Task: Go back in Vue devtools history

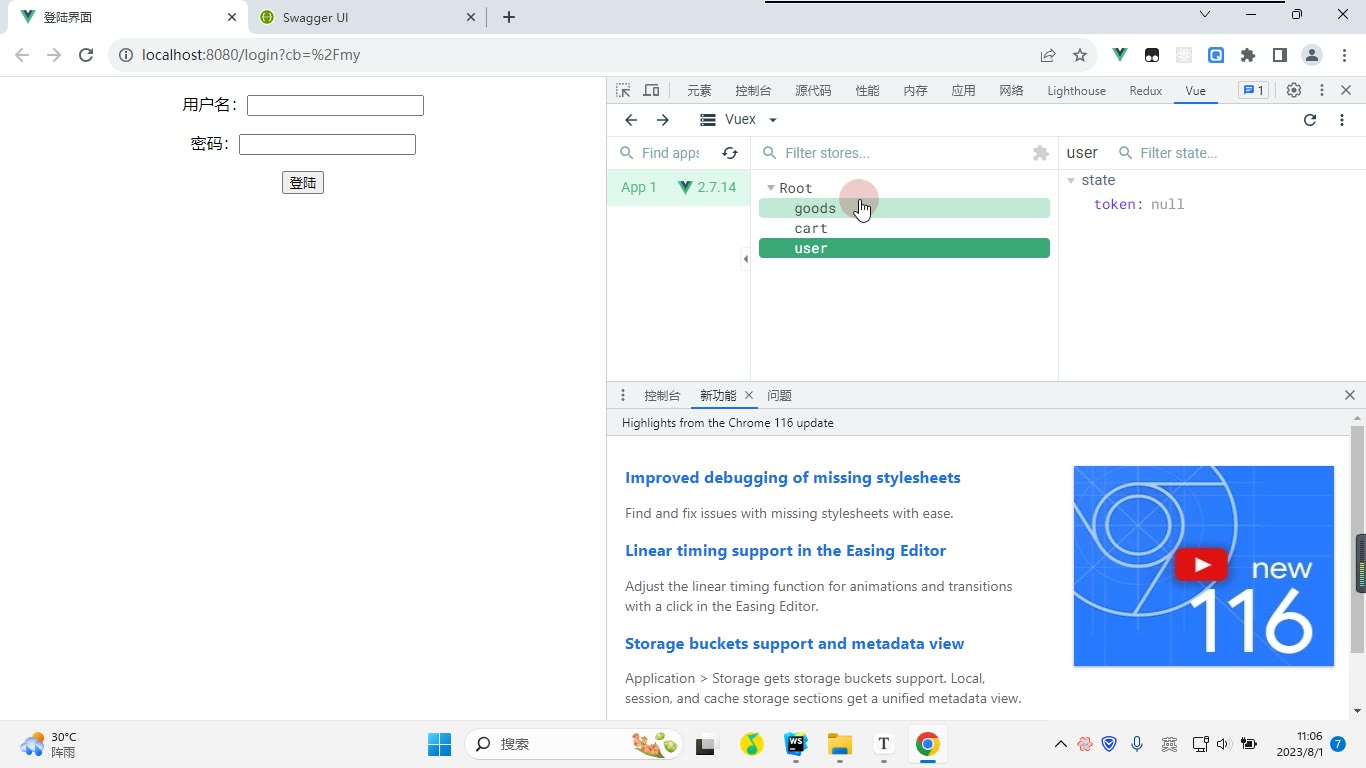Action: click(x=631, y=120)
